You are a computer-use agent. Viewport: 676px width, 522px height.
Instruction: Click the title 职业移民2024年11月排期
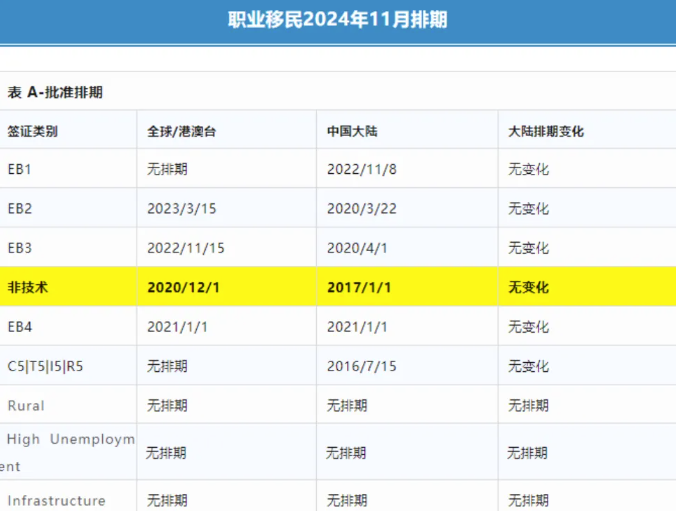pos(338,20)
